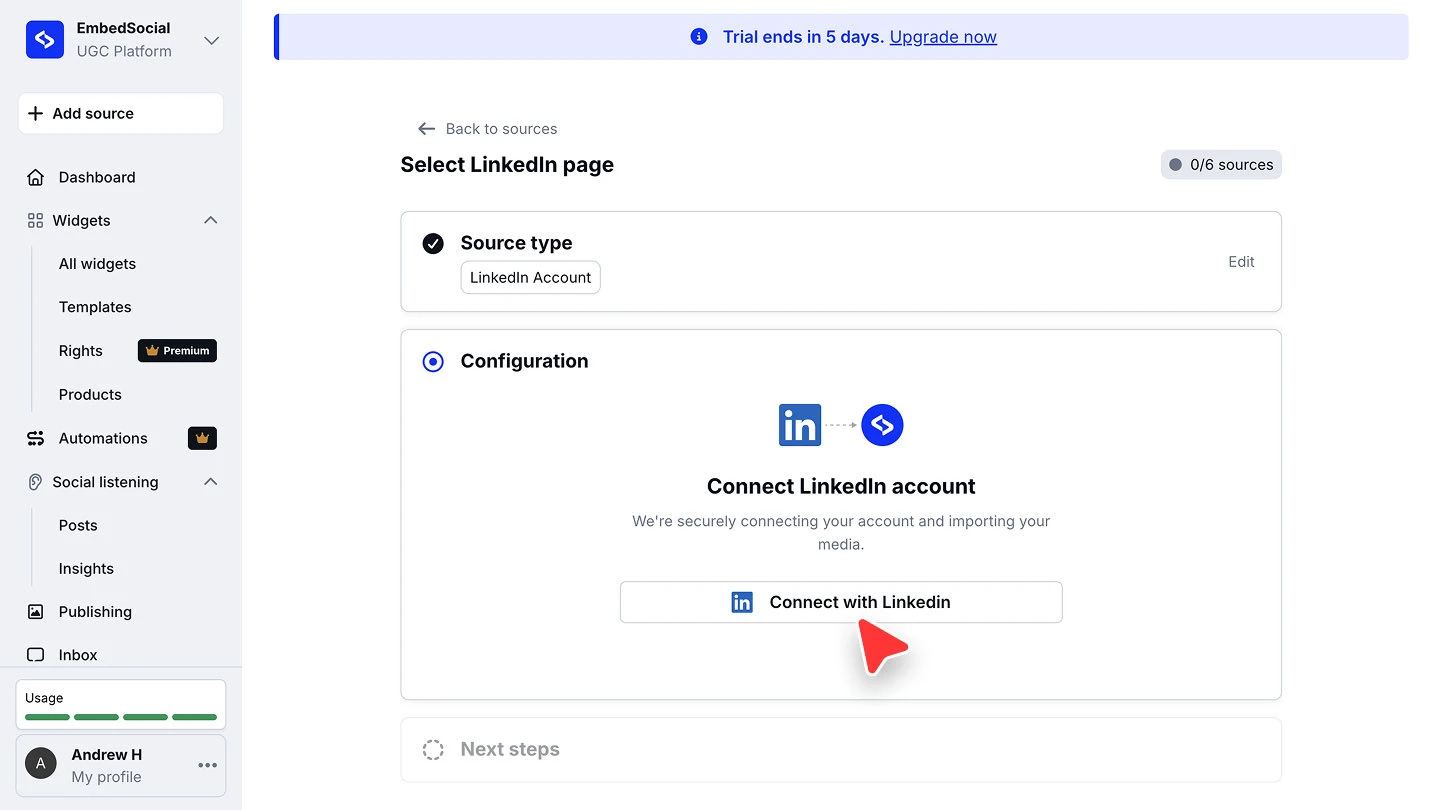The width and height of the screenshot is (1440, 810).
Task: Open Automations in the sidebar
Action: tap(103, 438)
